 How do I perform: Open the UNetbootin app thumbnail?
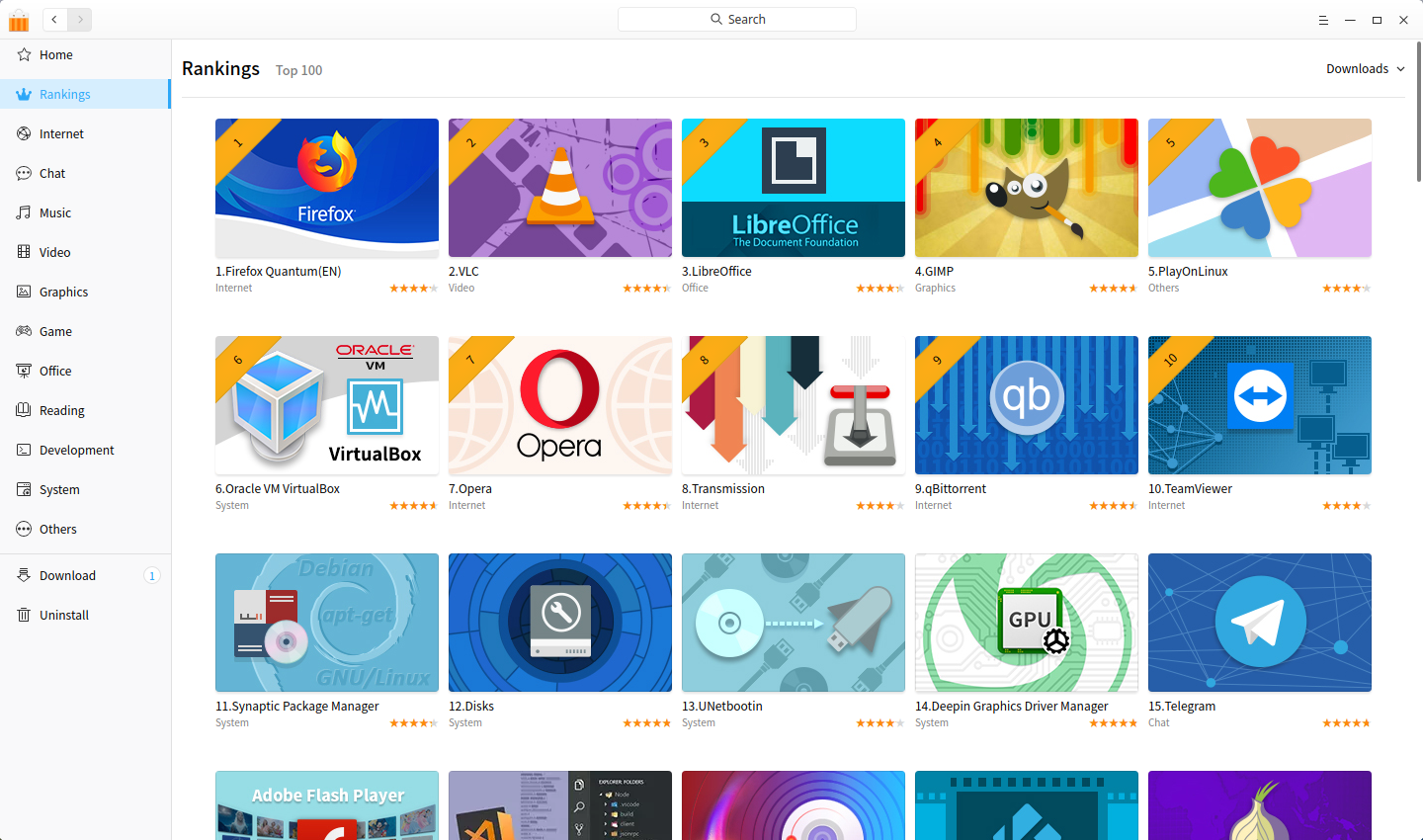pos(794,623)
